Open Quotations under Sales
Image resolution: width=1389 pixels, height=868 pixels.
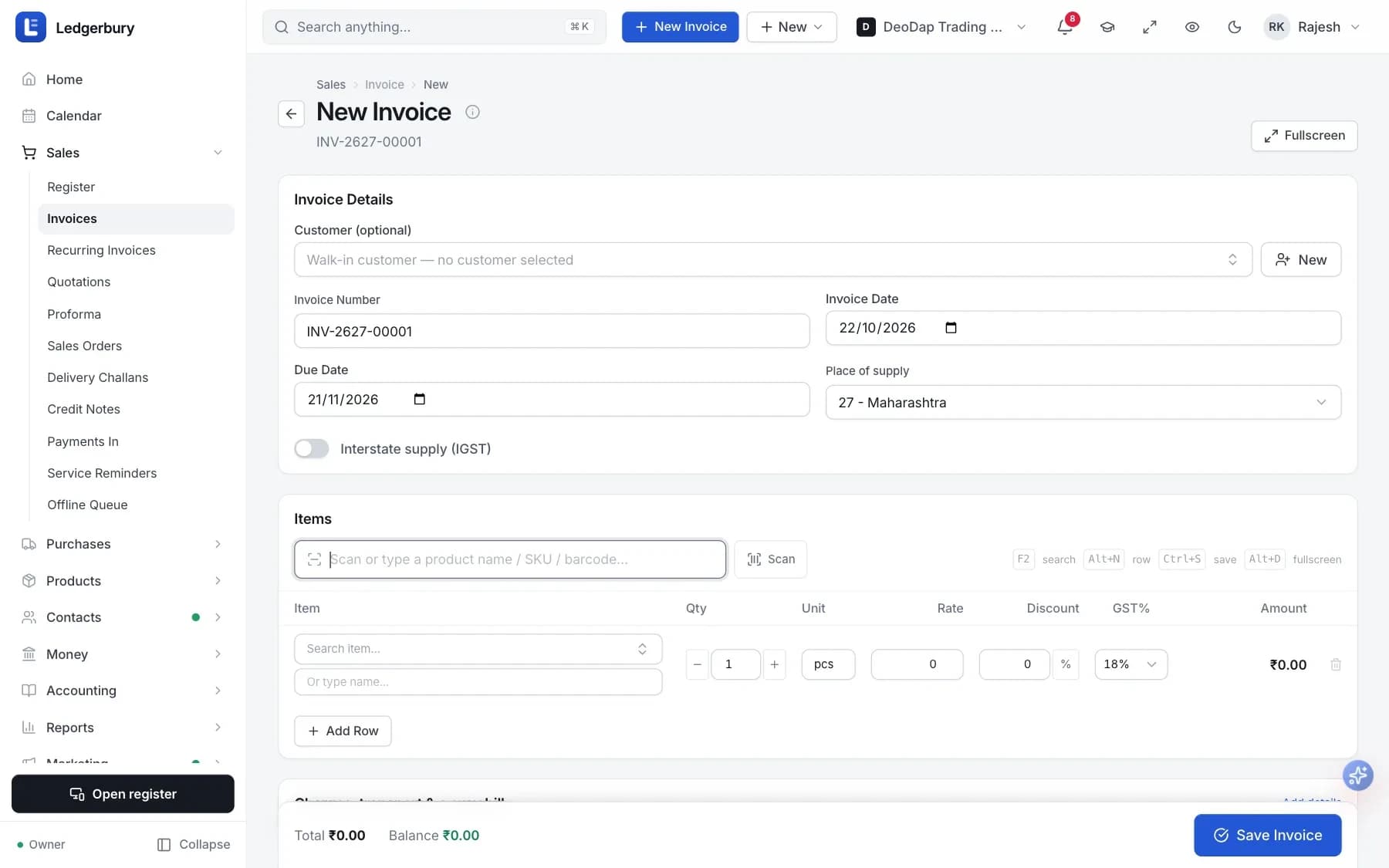pos(136,282)
